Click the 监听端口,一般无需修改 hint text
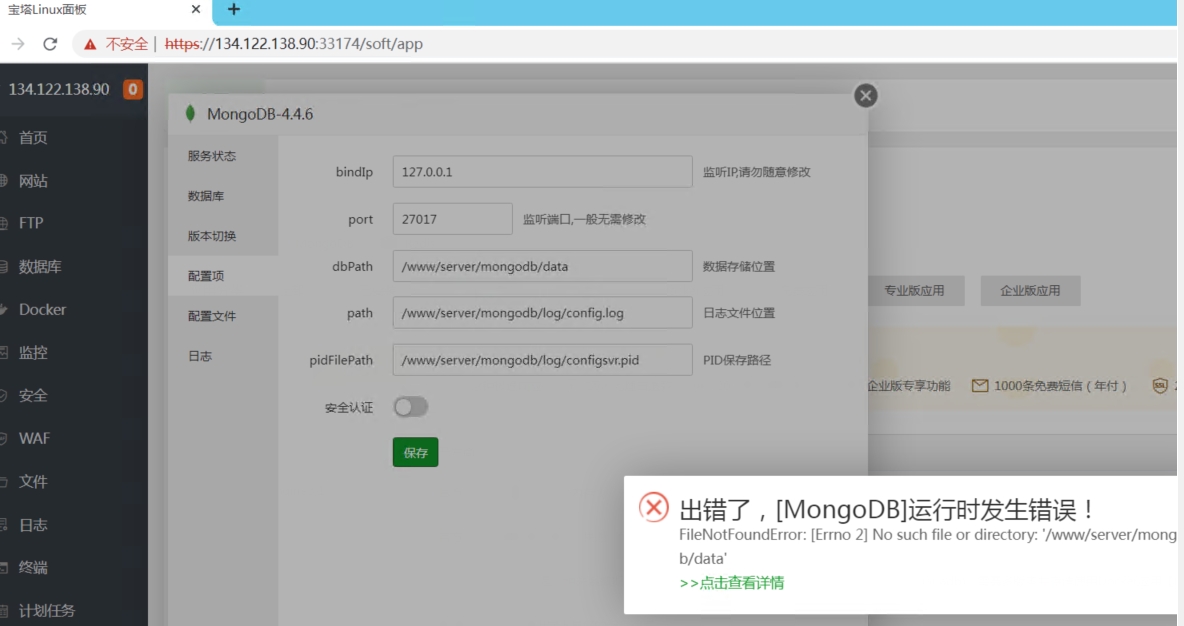Image resolution: width=1184 pixels, height=626 pixels. point(584,219)
